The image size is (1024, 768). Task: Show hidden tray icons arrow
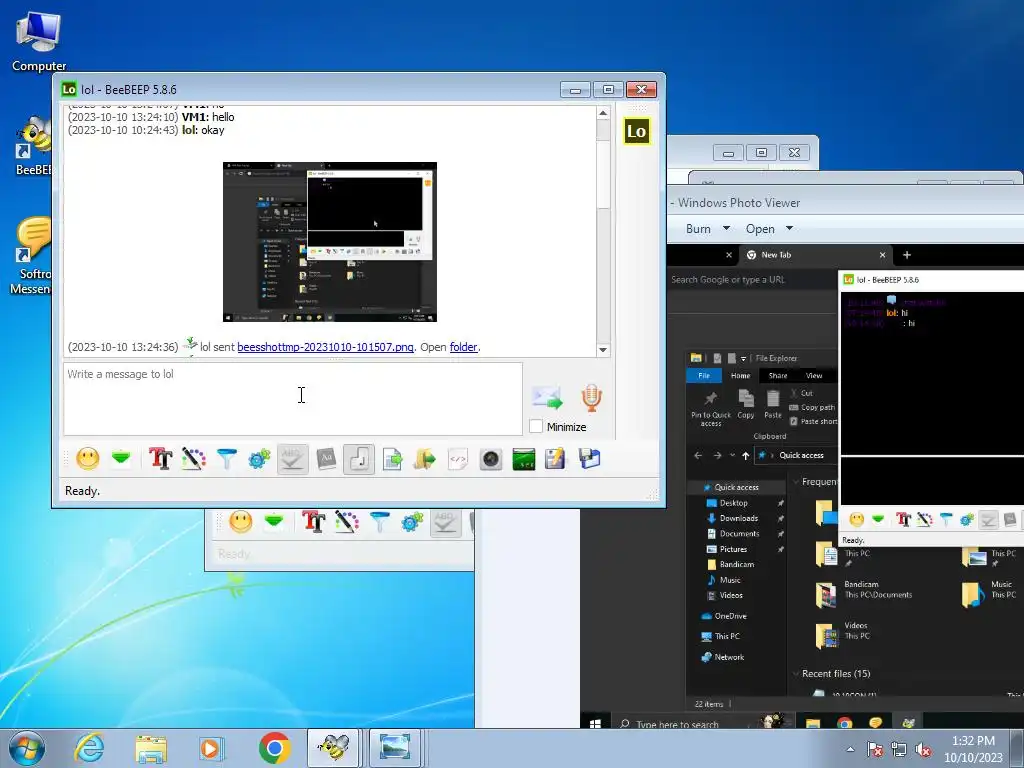pyautogui.click(x=850, y=750)
